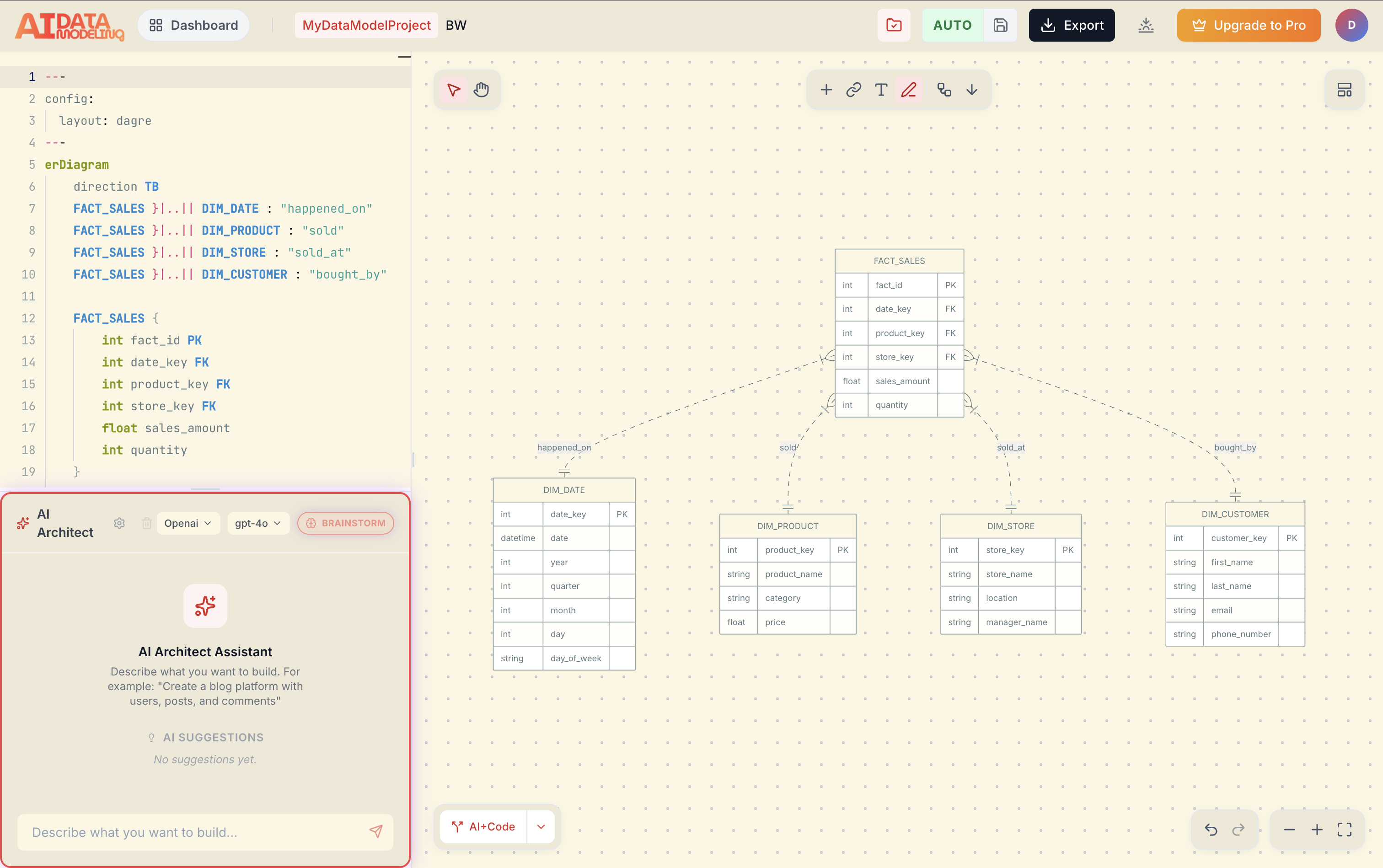The width and height of the screenshot is (1383, 868).
Task: Expand the AI+Code mode chevron
Action: [x=541, y=827]
